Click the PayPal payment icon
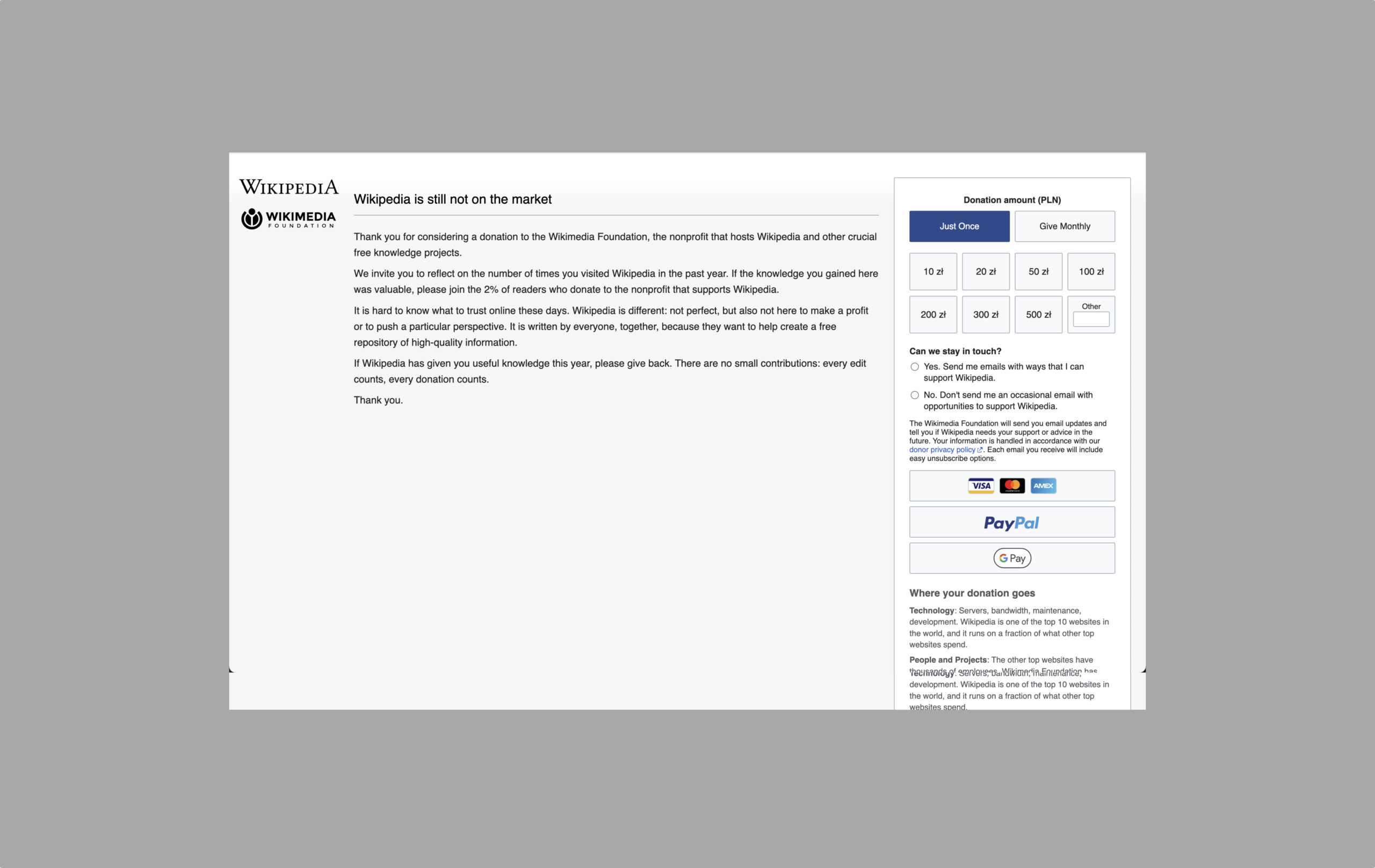The height and width of the screenshot is (868, 1375). click(x=1011, y=521)
